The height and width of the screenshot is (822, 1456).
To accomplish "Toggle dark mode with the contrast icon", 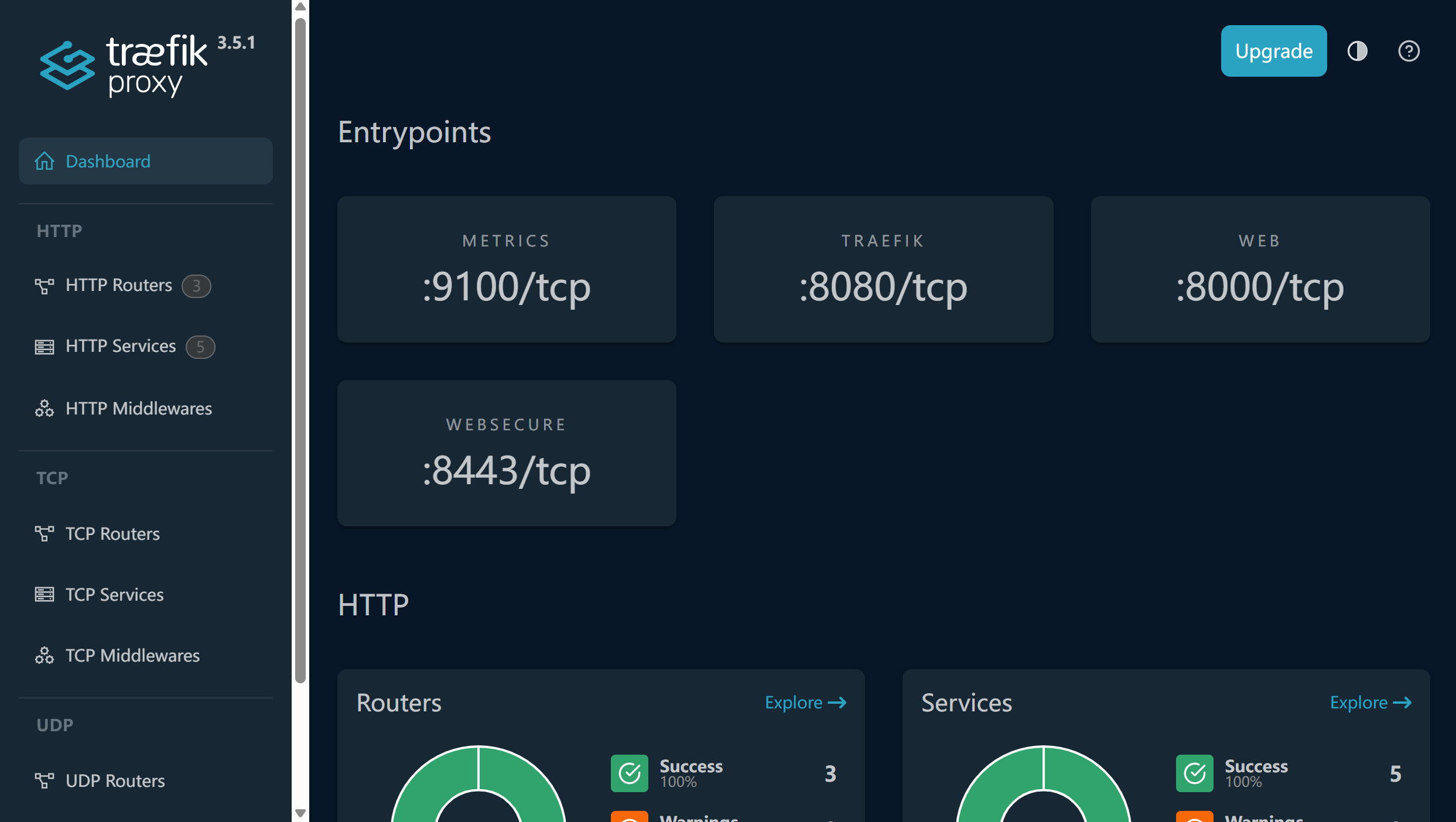I will coord(1357,52).
